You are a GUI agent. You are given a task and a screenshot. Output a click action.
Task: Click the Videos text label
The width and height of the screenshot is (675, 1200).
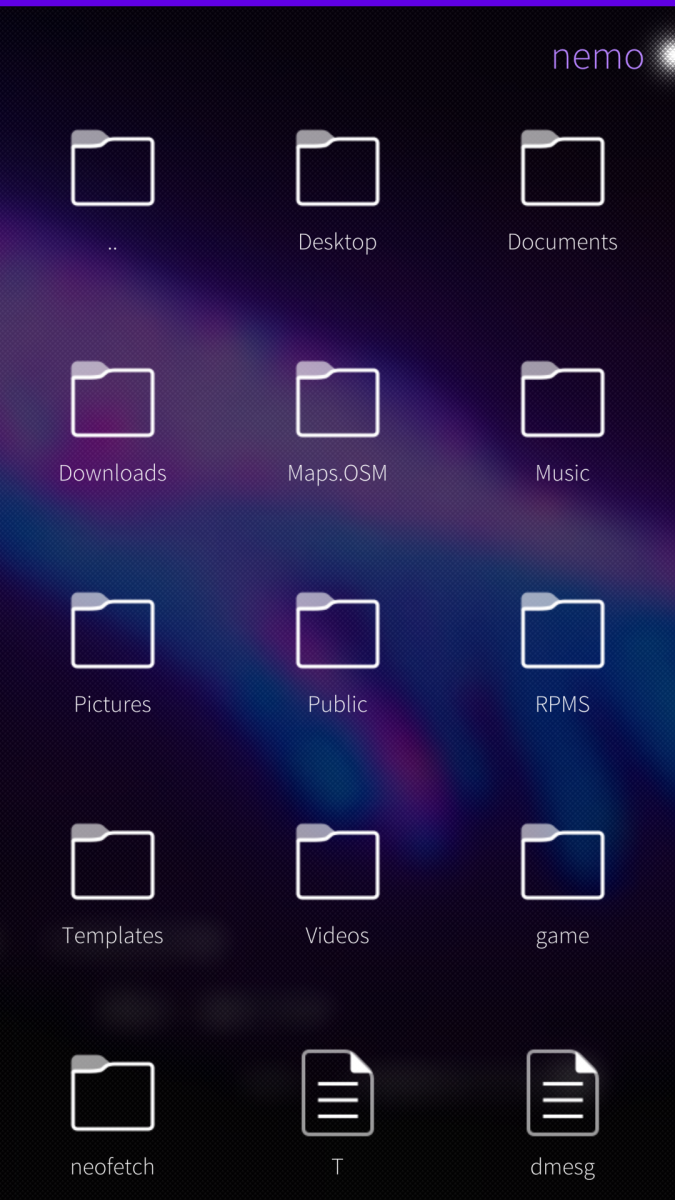337,936
